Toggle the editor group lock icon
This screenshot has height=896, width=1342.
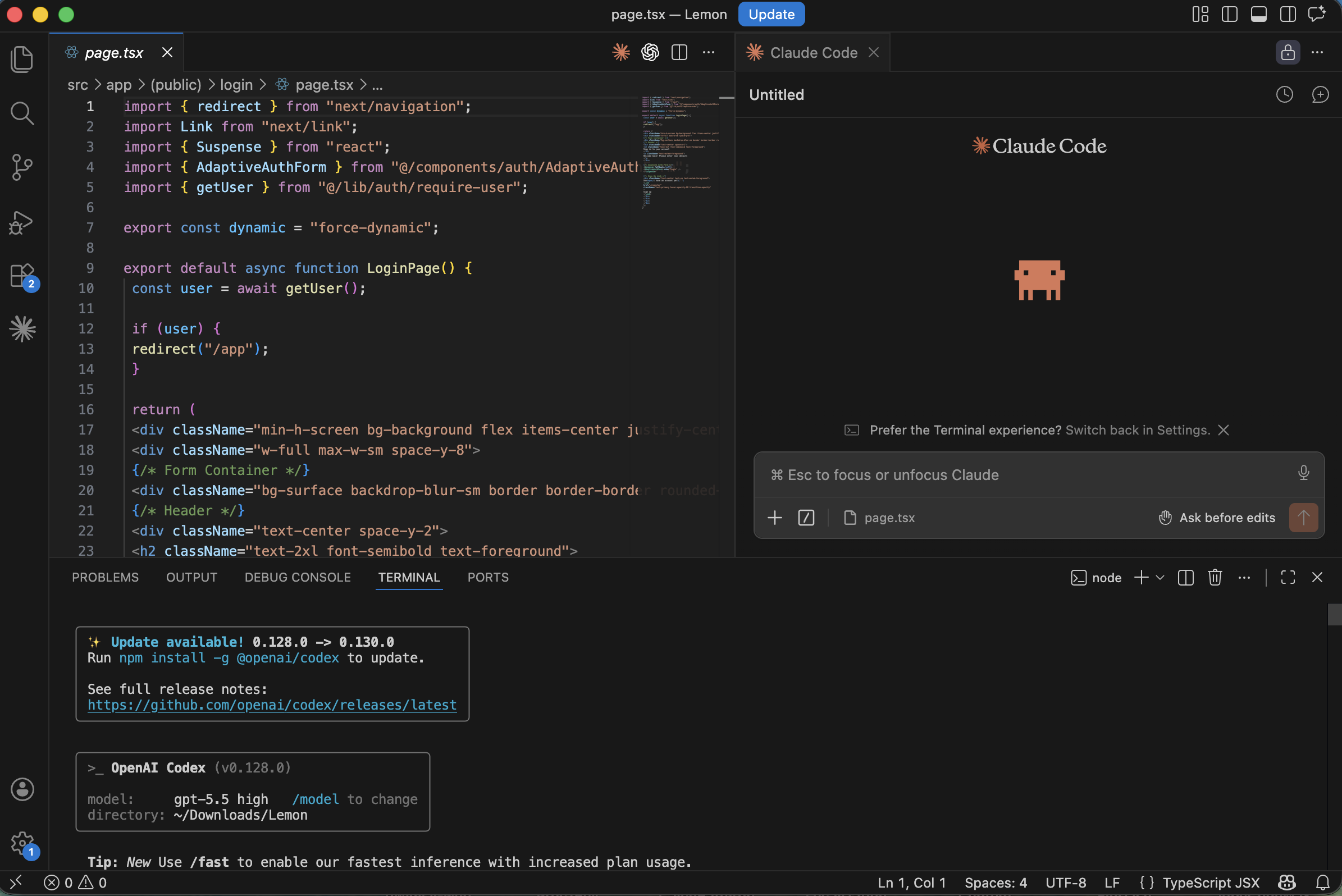tap(1288, 53)
